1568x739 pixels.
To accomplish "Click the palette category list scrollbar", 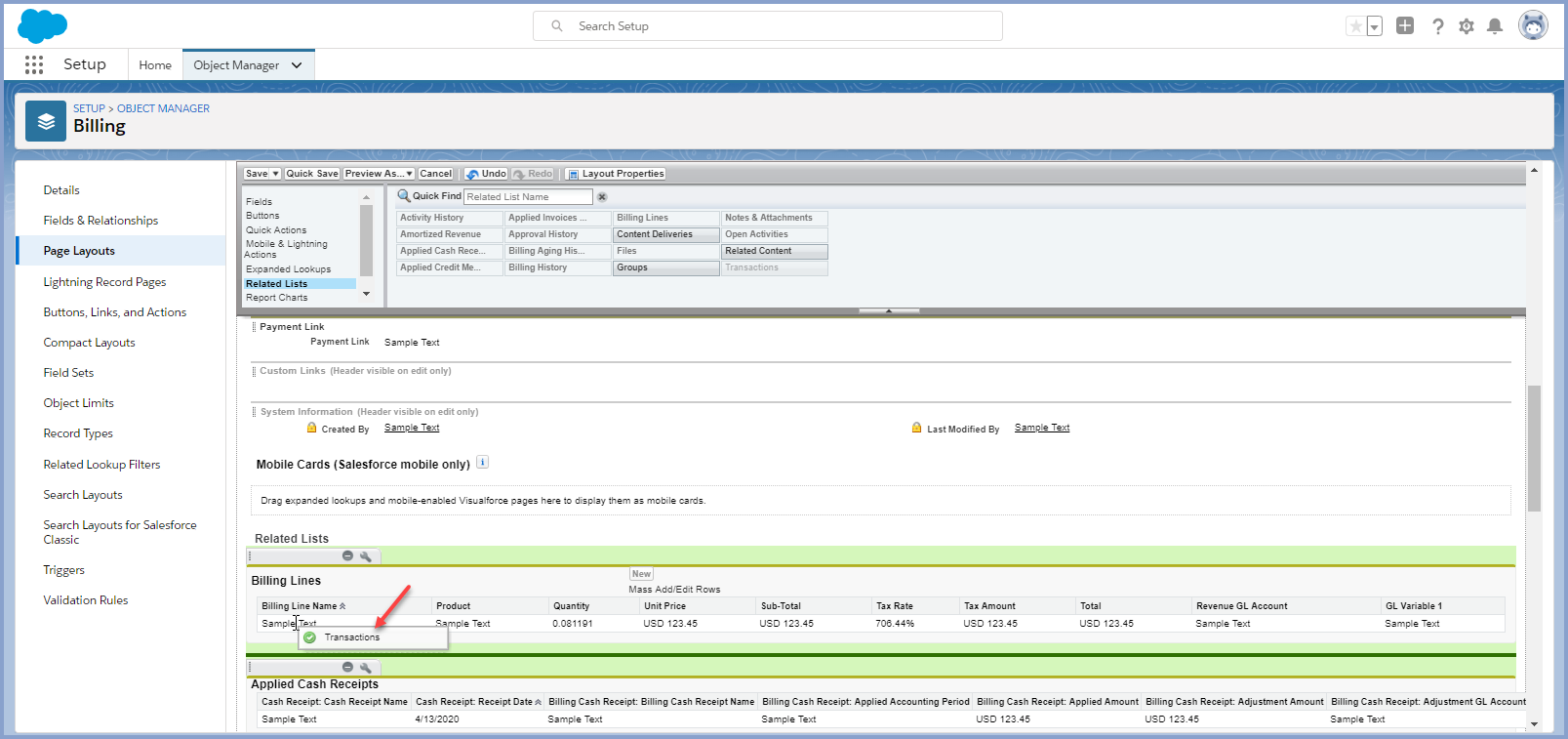I will tap(367, 240).
